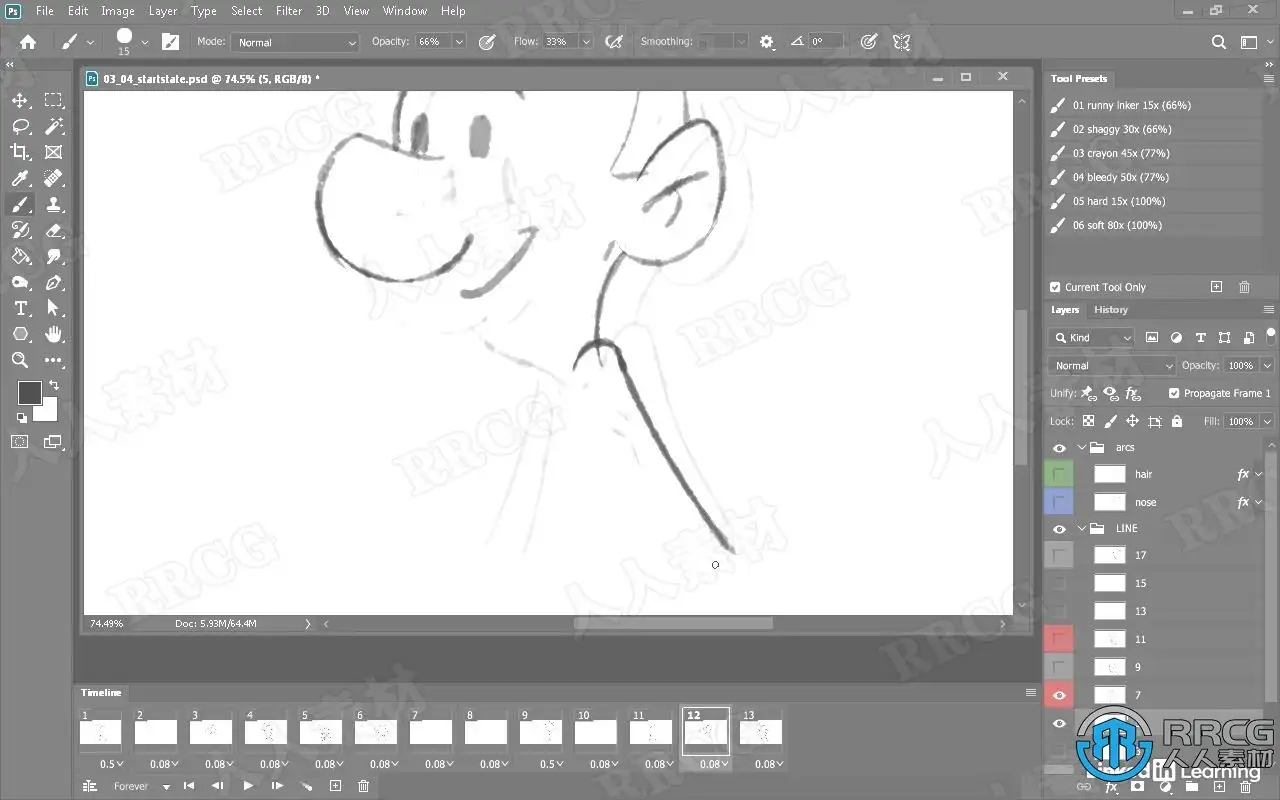Open the layer blend mode Normal dropdown

click(1112, 365)
